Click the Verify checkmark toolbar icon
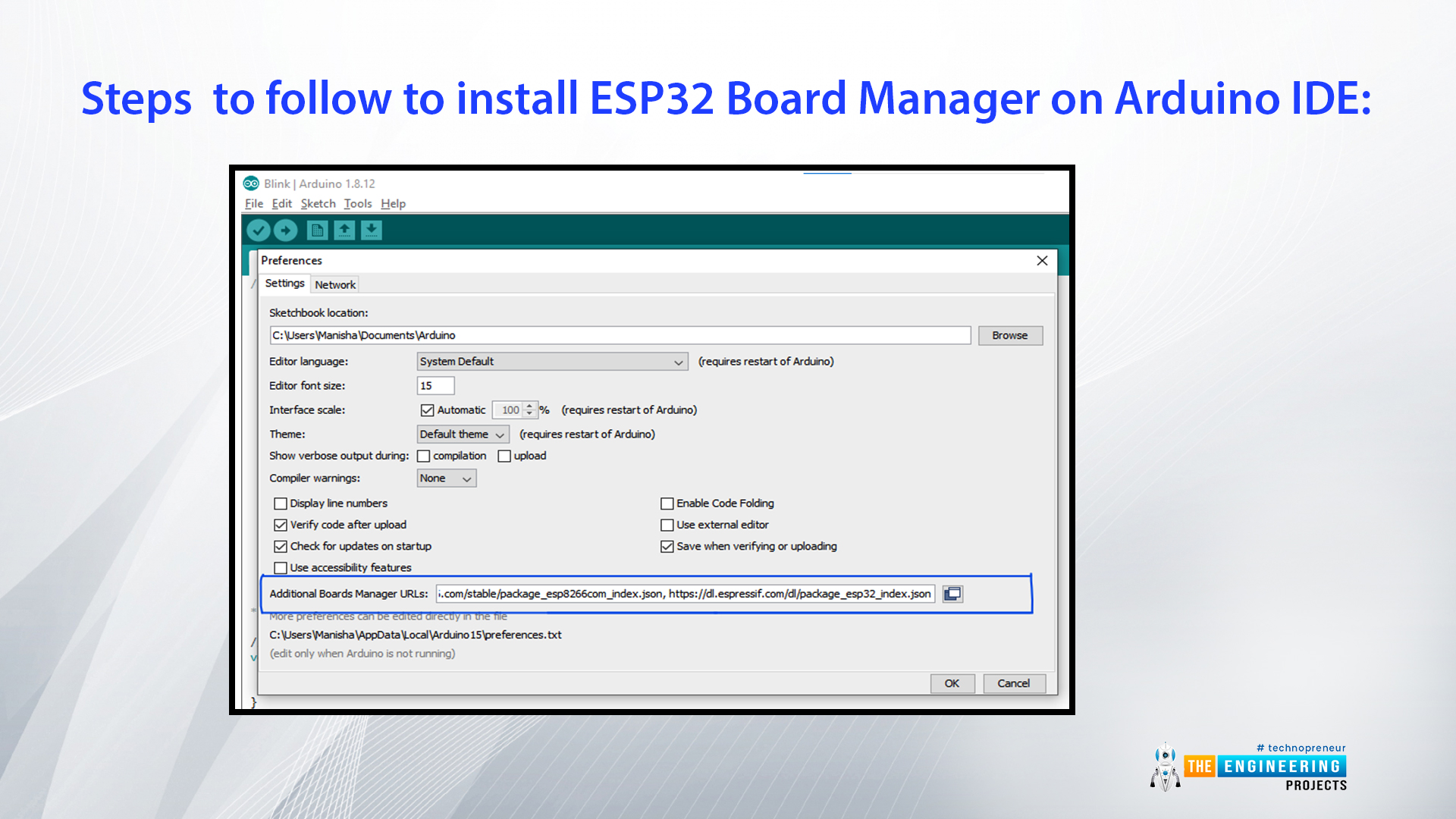Screen dimensions: 1456x819 [259, 230]
